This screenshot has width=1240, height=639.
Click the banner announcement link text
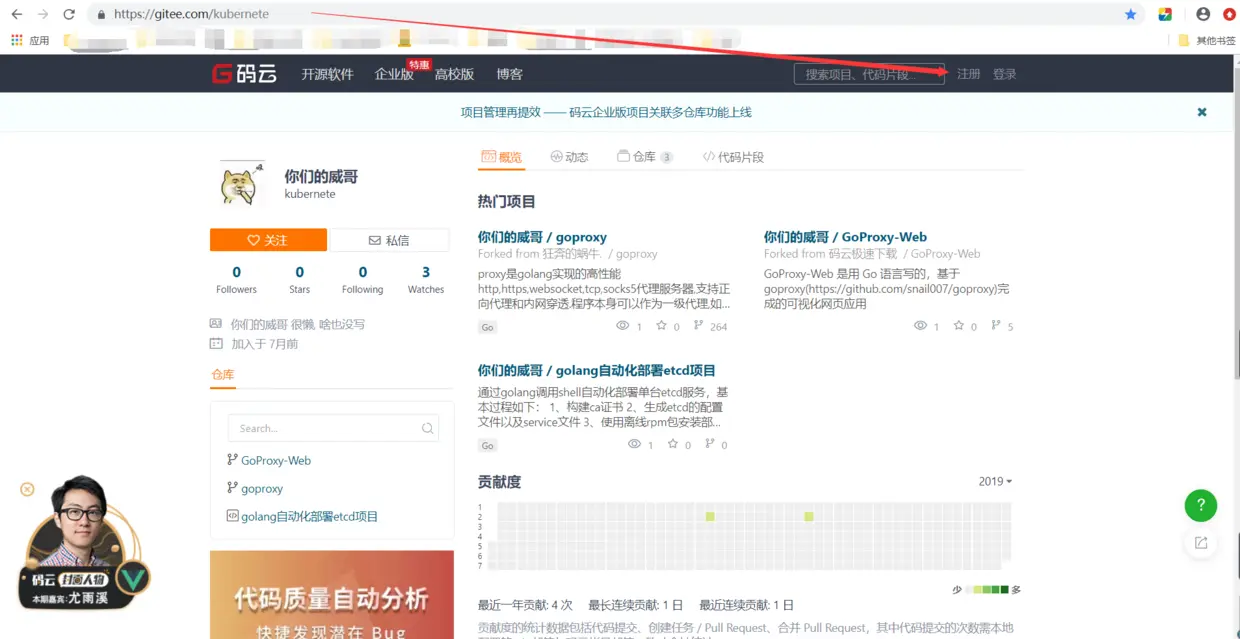(x=606, y=112)
